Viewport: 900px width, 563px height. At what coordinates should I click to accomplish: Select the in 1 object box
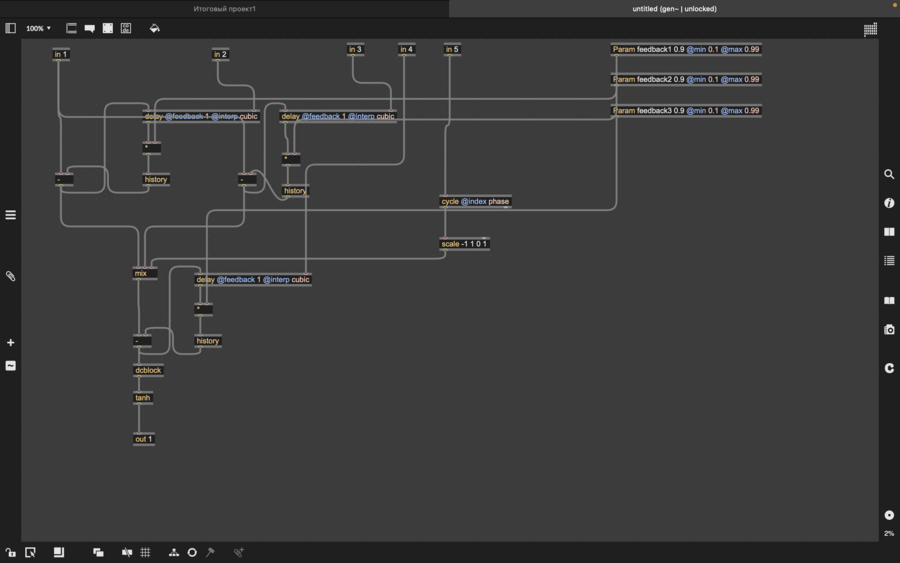(61, 55)
